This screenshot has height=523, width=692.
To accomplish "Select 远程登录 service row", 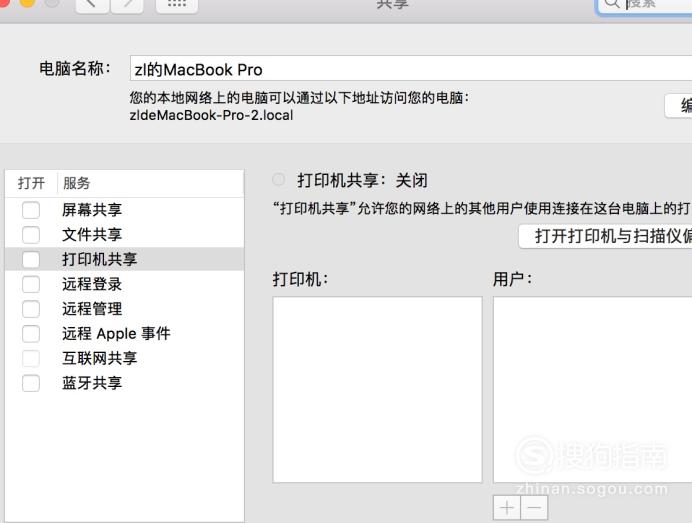I will [124, 284].
